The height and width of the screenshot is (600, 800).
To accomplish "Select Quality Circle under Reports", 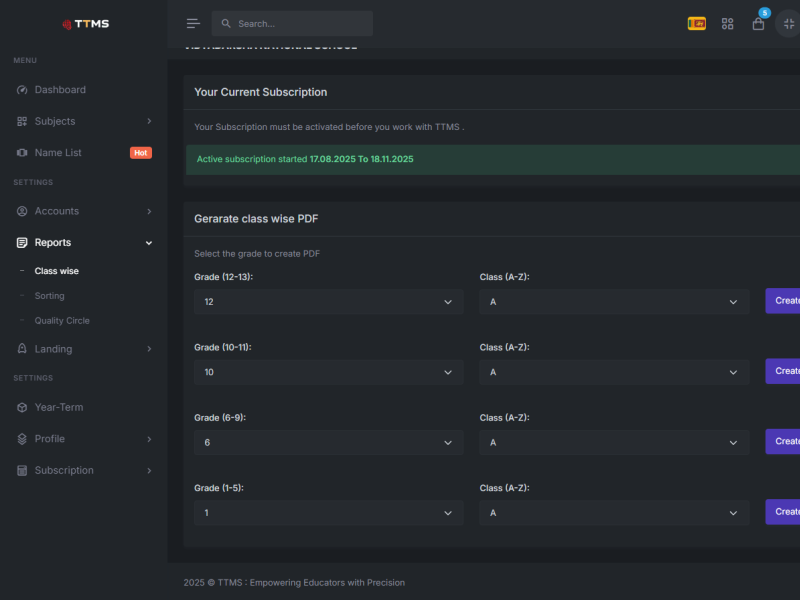I will pos(62,321).
